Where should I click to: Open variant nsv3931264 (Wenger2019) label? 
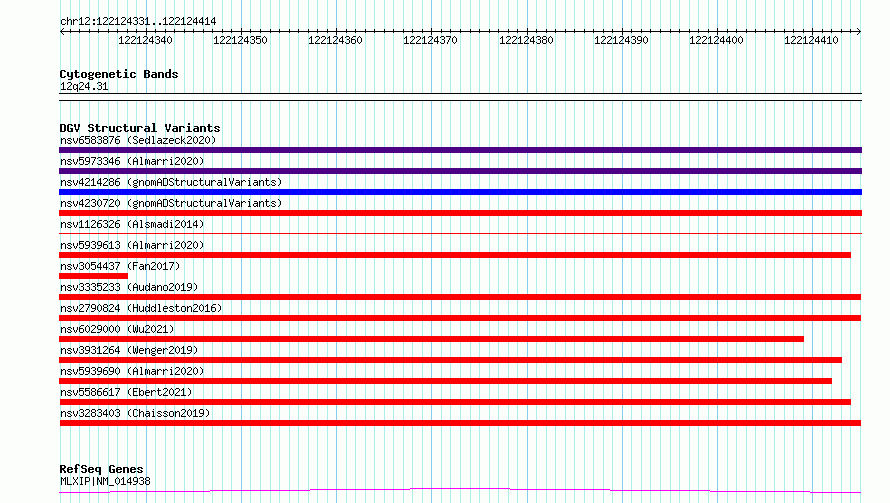click(129, 350)
